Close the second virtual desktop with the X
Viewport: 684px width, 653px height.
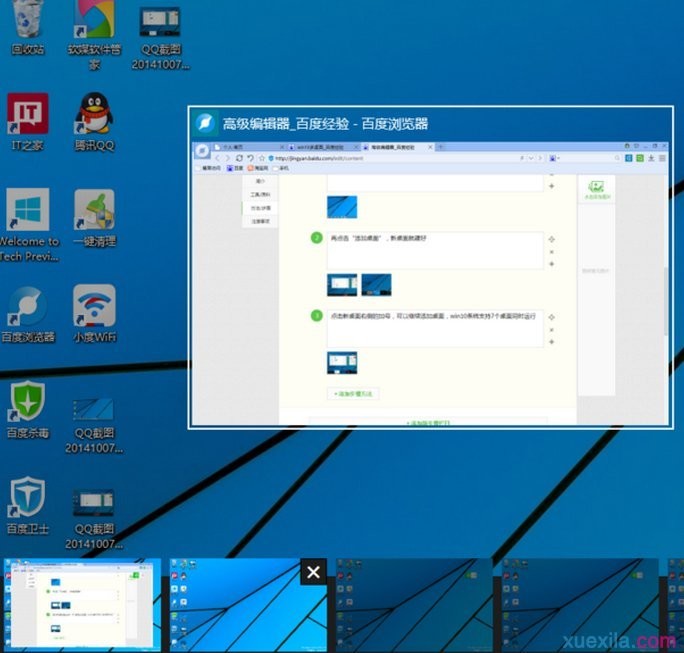tap(313, 572)
